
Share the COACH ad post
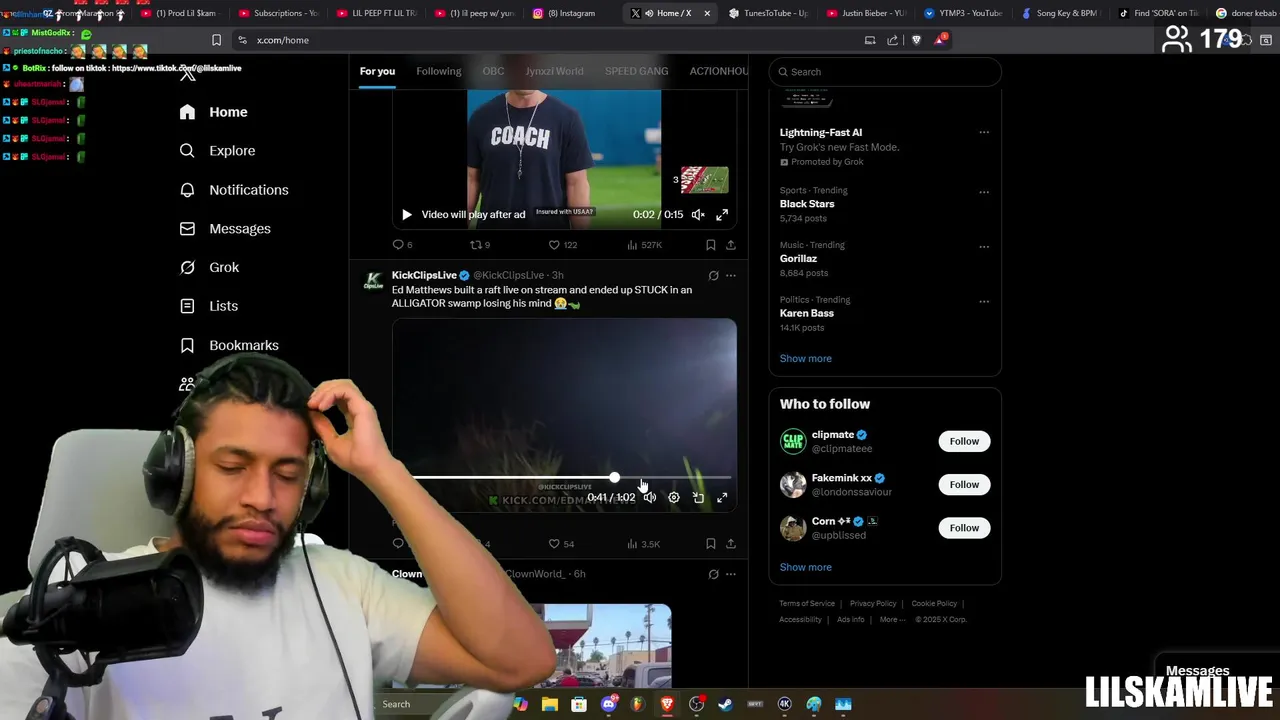(x=731, y=245)
